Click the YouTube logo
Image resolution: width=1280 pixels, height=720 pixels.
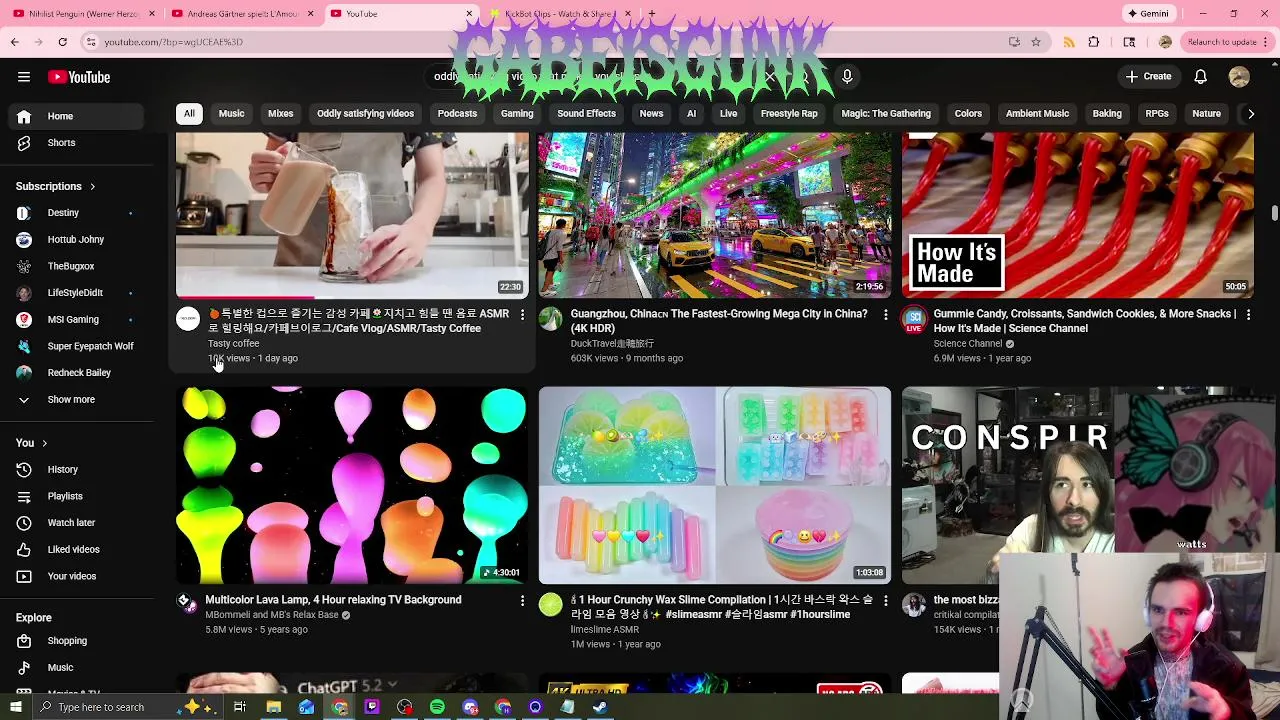(78, 77)
